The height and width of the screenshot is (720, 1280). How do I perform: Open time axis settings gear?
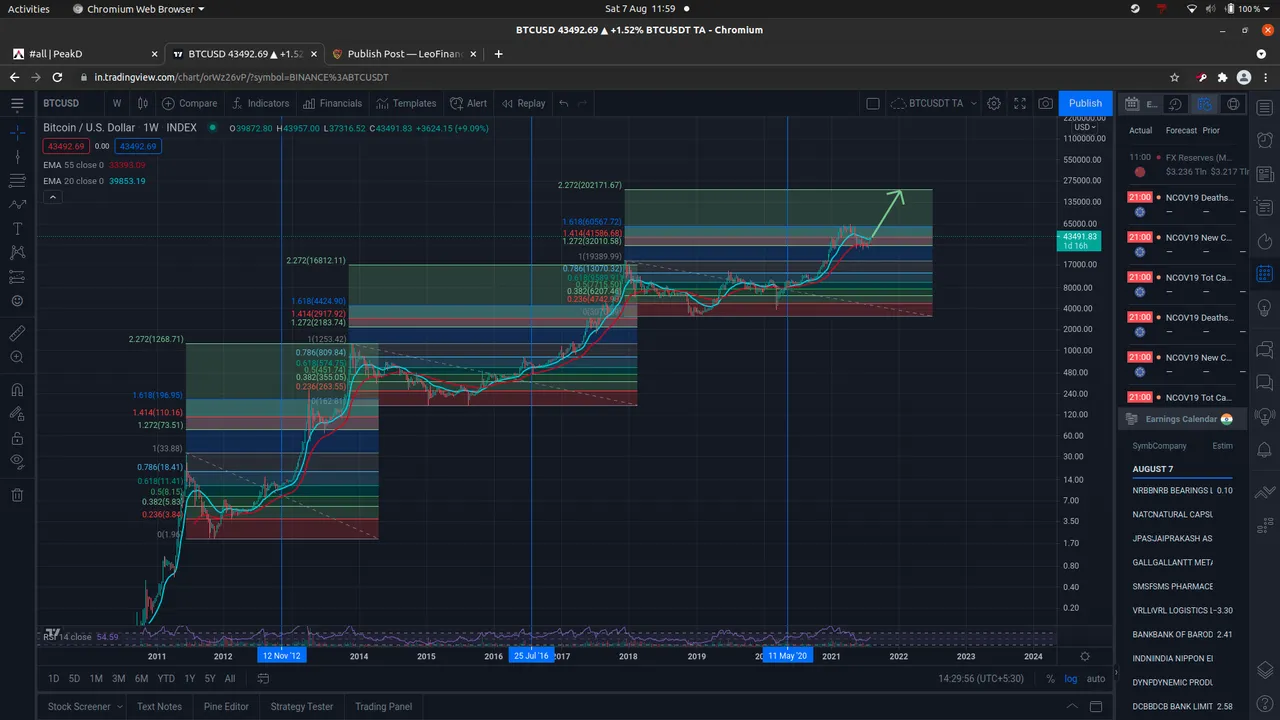pos(1085,656)
